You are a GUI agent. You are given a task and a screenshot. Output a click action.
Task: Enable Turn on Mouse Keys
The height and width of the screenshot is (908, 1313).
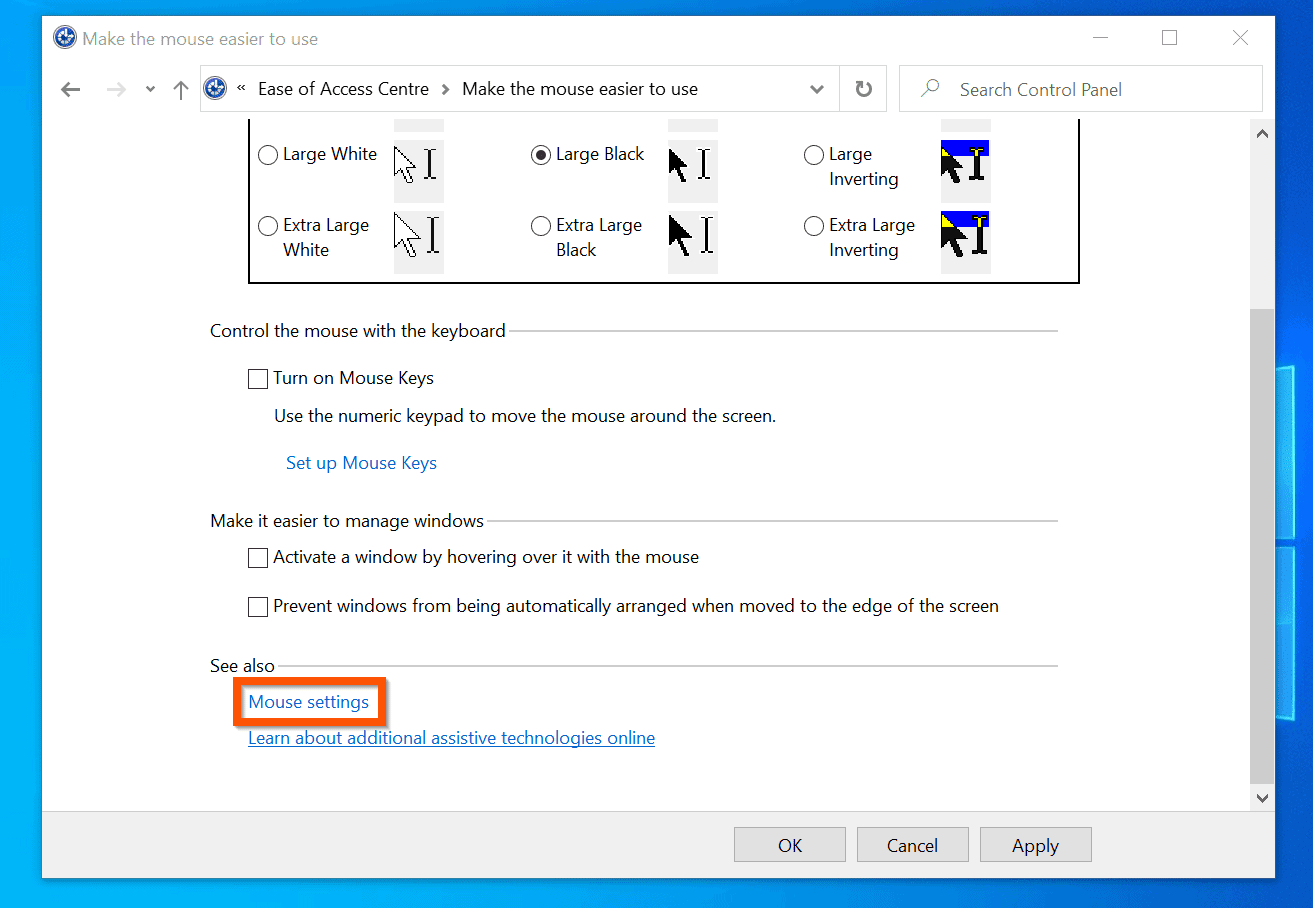pyautogui.click(x=257, y=378)
